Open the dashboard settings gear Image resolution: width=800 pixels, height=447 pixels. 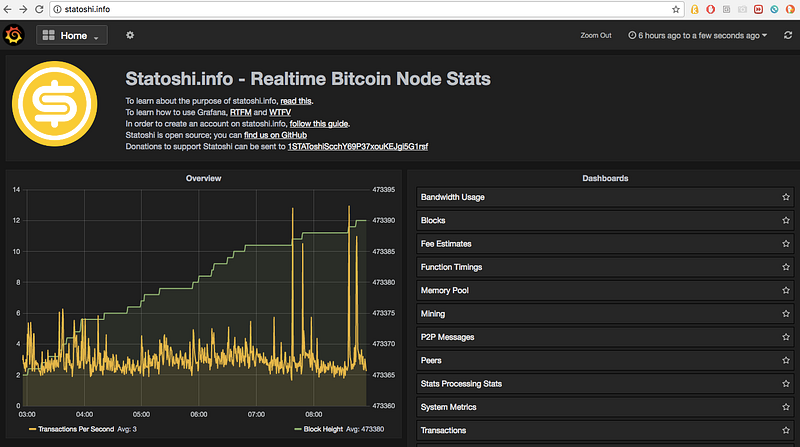pos(130,35)
